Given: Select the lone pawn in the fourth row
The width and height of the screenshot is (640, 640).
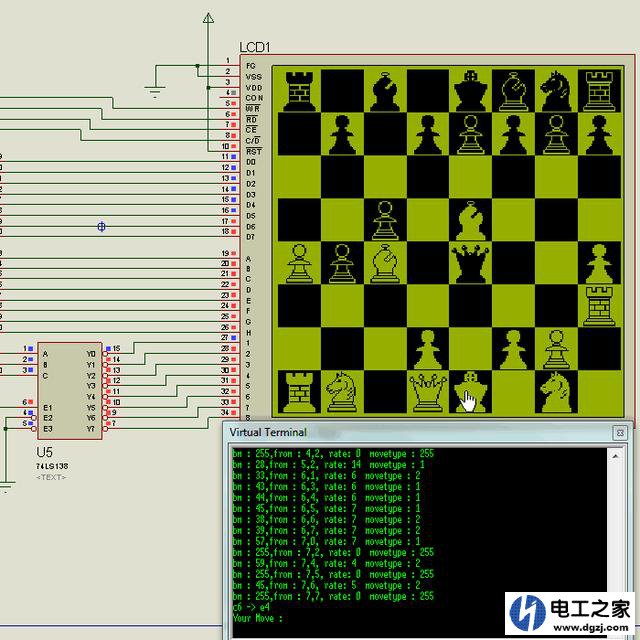Looking at the screenshot, I should (384, 220).
